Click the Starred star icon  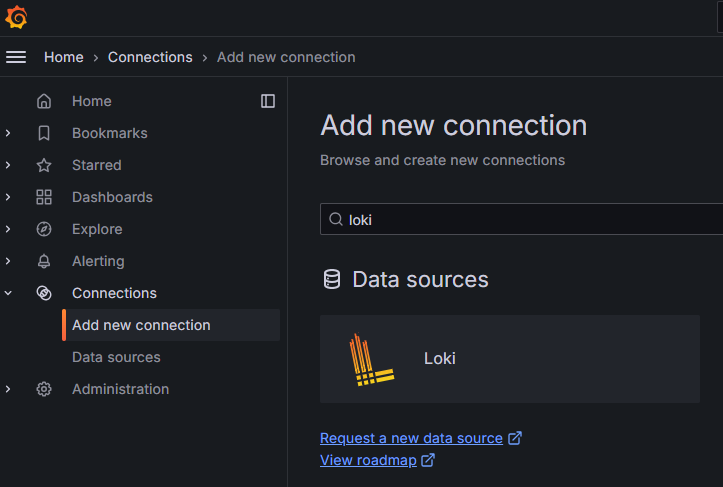coord(44,165)
